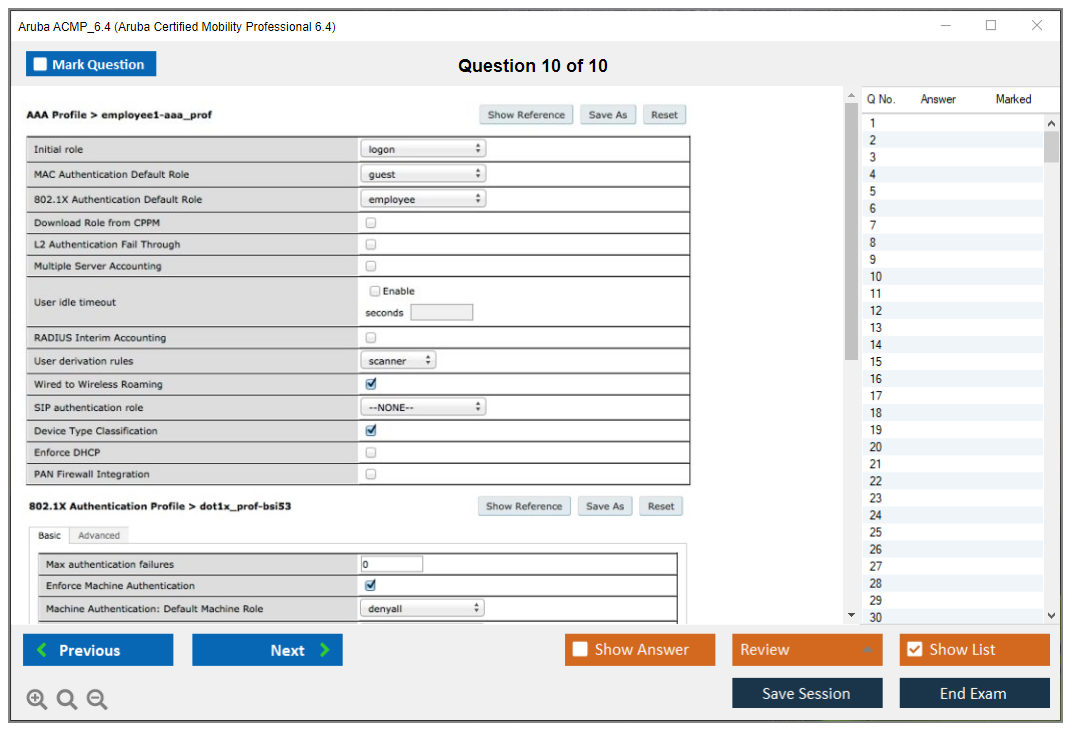Click the question list scrollbar down arrow
This screenshot has height=735, width=1075.
pos(1051,616)
